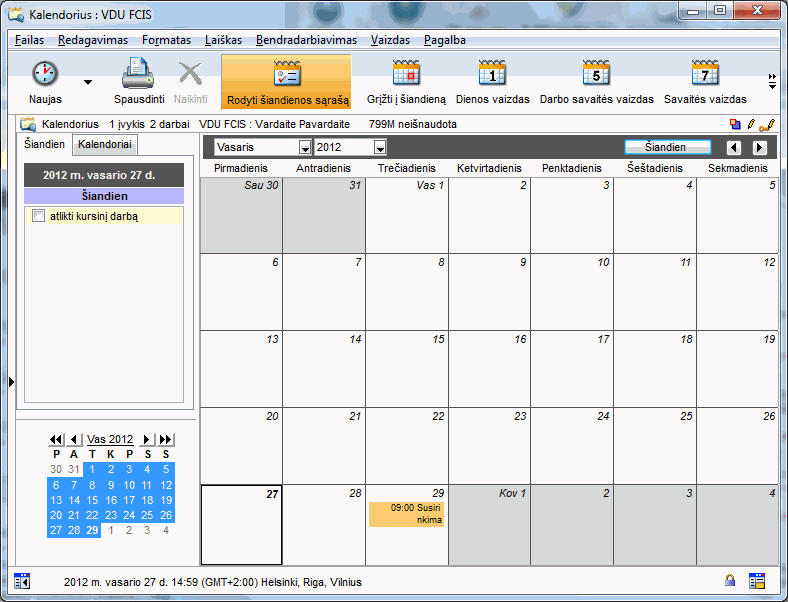Switch to Darbo savaitės vaizdas

[x=596, y=75]
